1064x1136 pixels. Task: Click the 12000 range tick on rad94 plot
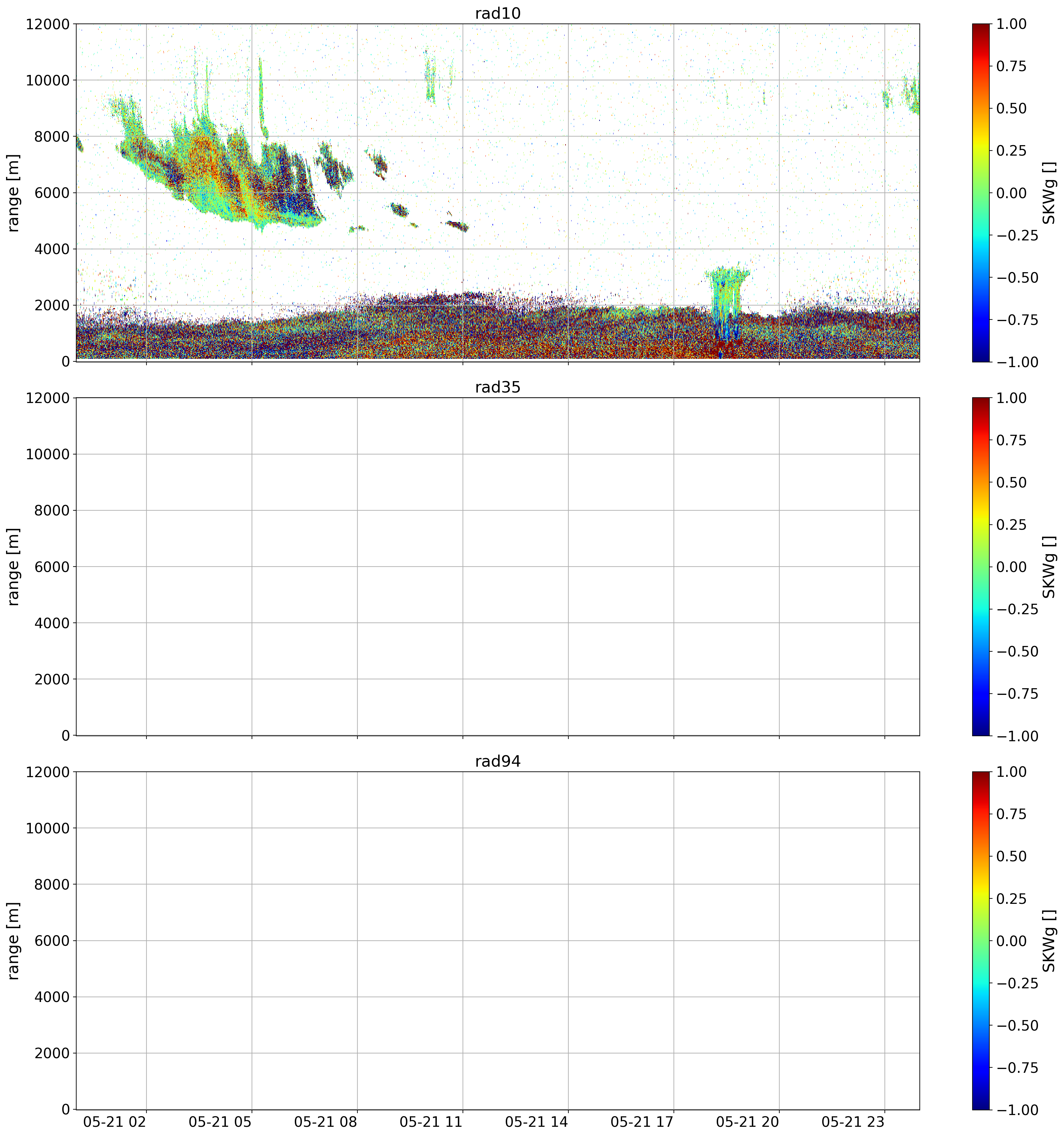47,772
